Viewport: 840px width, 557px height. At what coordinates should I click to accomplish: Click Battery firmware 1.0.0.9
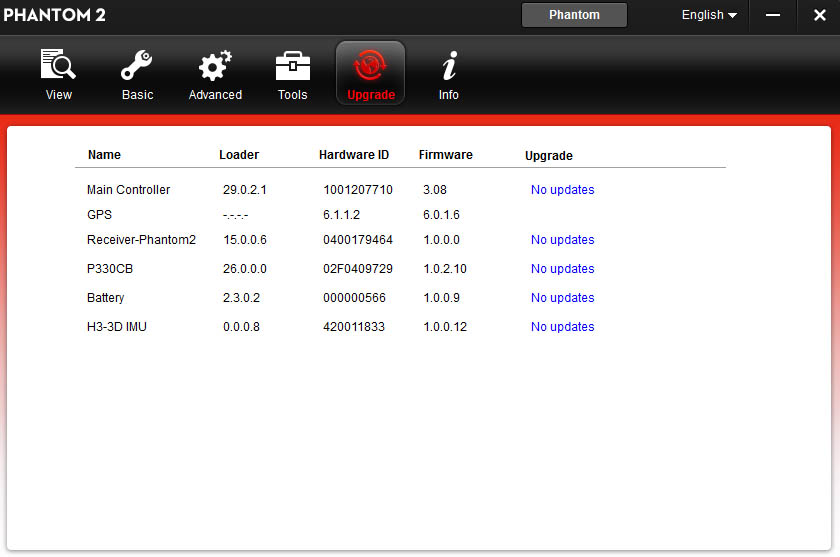click(441, 297)
